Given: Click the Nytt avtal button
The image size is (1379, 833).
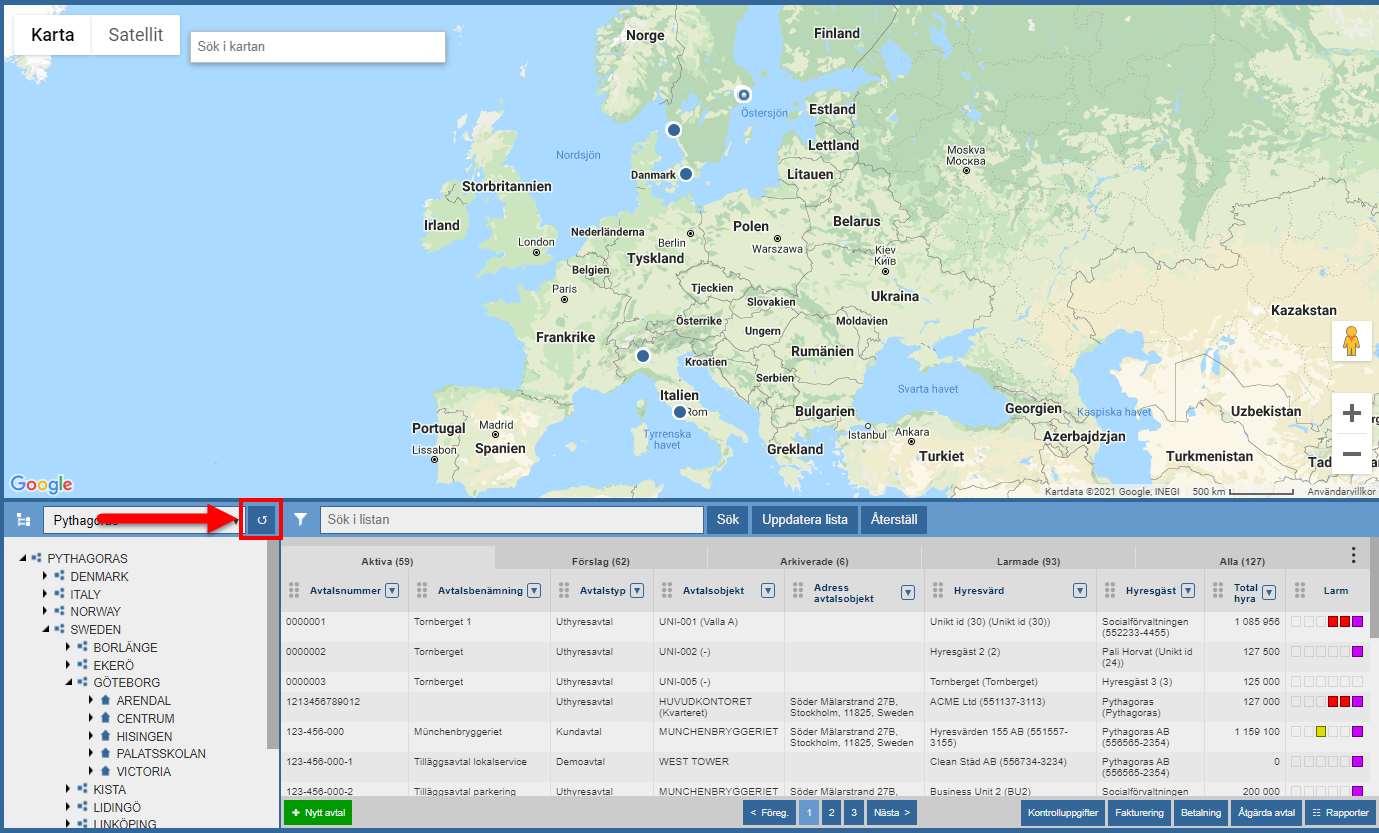Looking at the screenshot, I should [317, 813].
